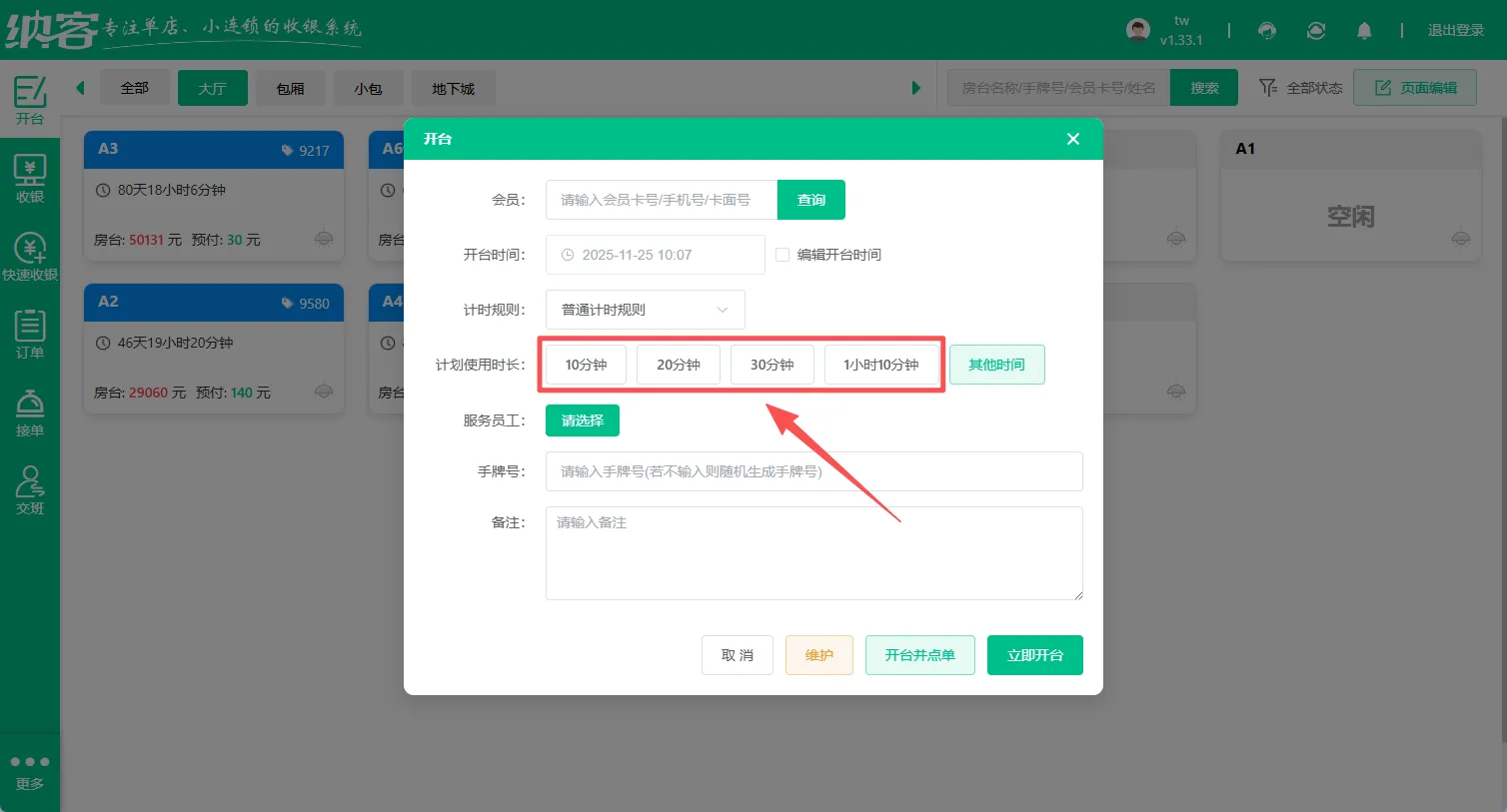Select the 其他时间 custom duration option
This screenshot has height=812, width=1507.
(x=996, y=365)
